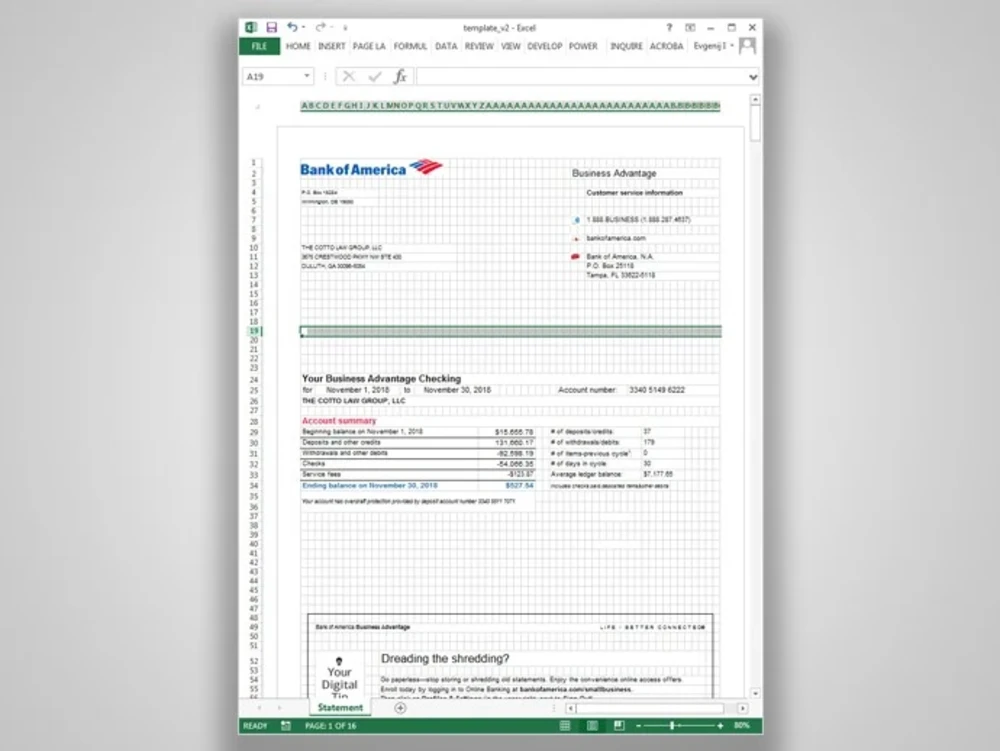Click the 80% zoom level
This screenshot has height=751, width=1000.
pyautogui.click(x=742, y=725)
